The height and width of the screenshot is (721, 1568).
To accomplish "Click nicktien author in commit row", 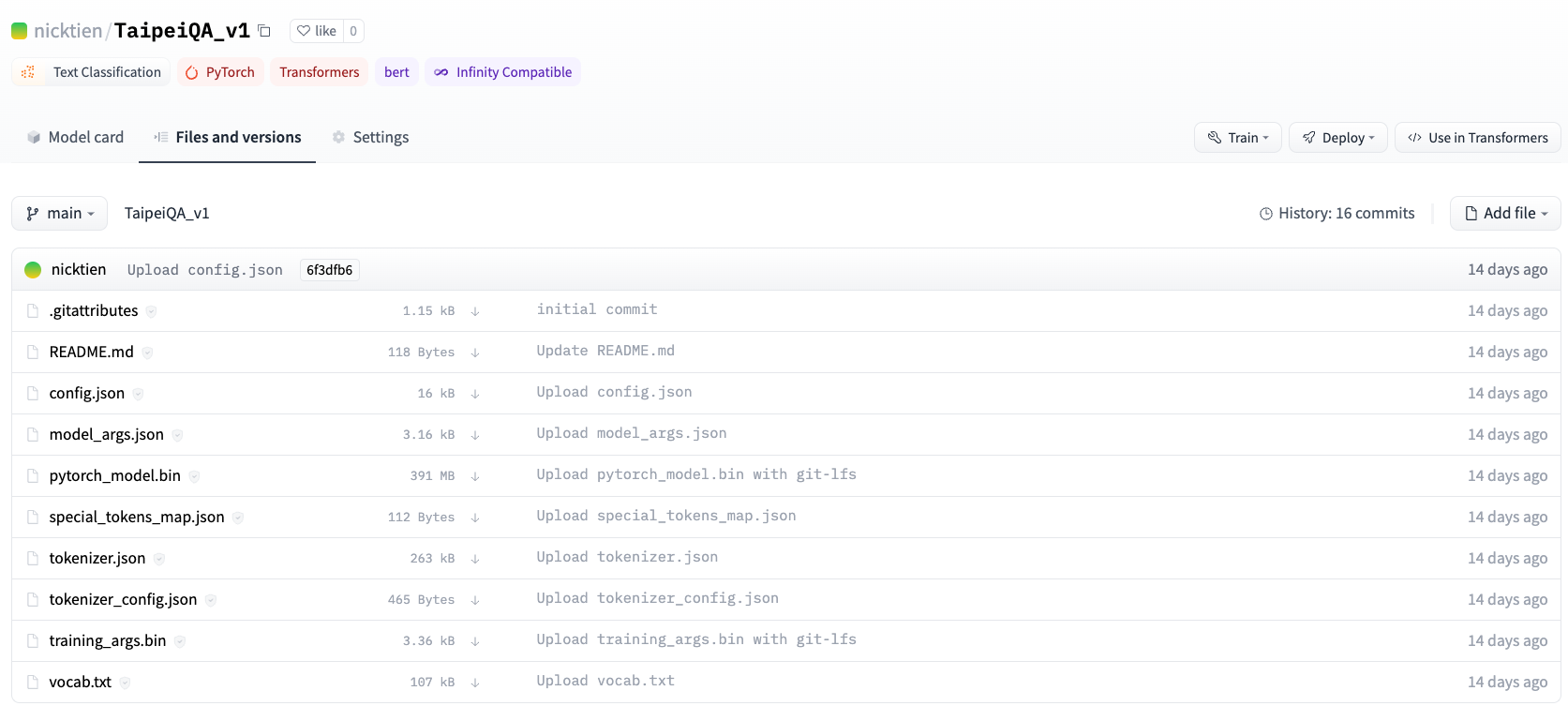I will [79, 270].
